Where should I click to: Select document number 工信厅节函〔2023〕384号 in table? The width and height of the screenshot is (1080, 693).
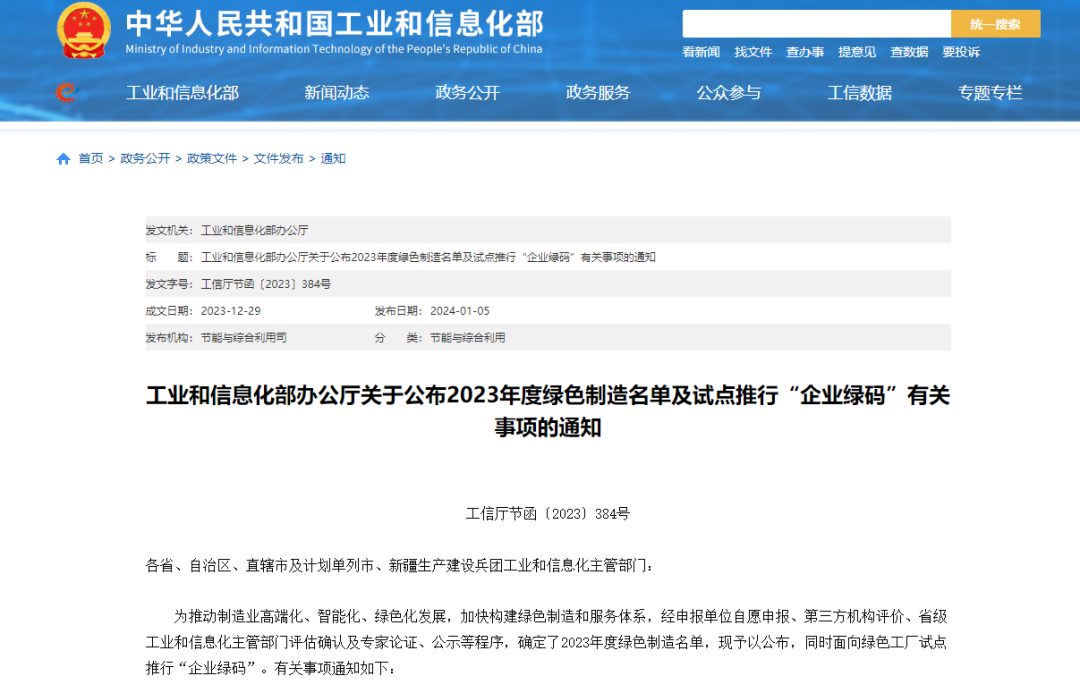click(266, 284)
